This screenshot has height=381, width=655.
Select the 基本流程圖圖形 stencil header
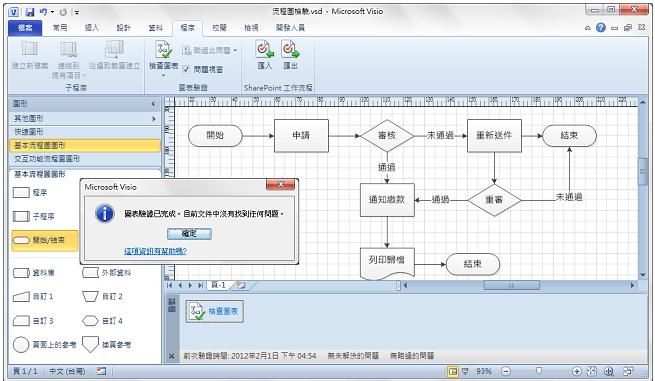pos(84,145)
